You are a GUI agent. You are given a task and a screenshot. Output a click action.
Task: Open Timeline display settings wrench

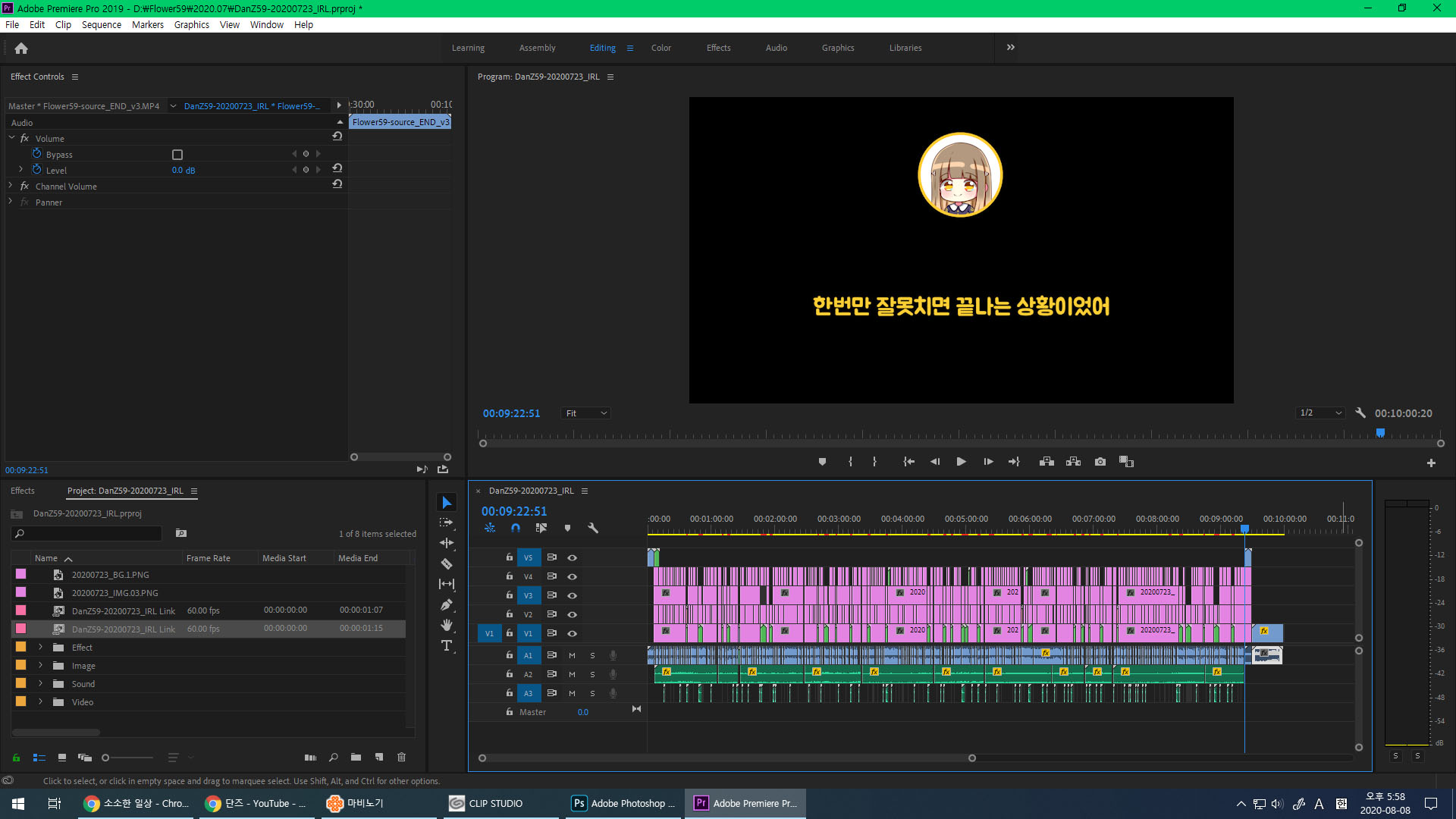[x=593, y=528]
